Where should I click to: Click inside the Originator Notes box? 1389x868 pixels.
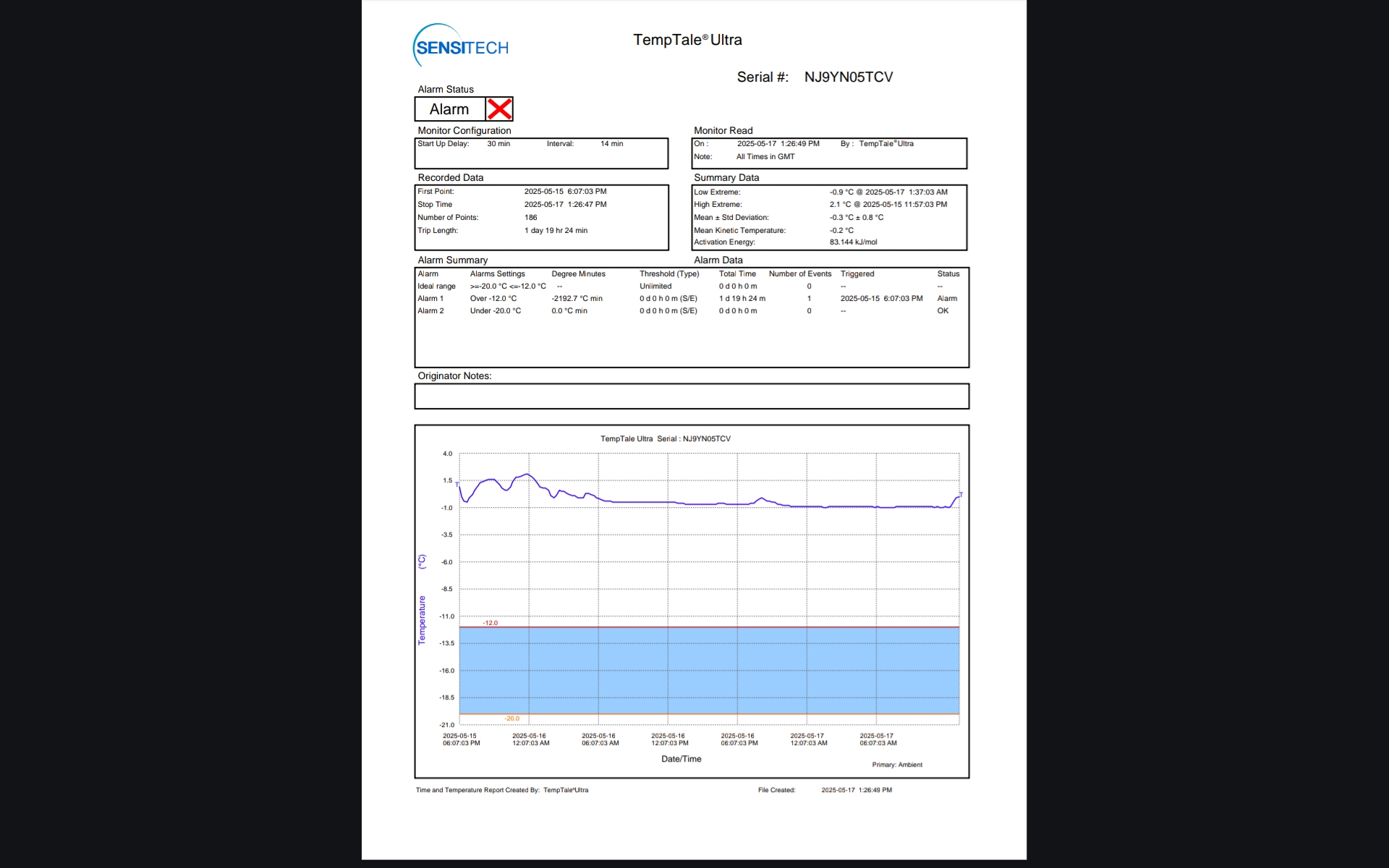pos(692,396)
